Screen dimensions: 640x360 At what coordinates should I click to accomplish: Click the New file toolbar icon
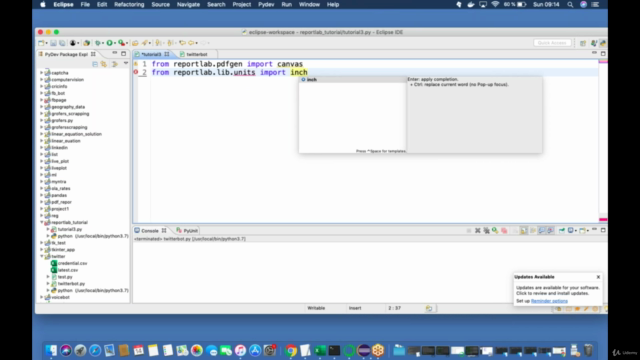tap(41, 43)
